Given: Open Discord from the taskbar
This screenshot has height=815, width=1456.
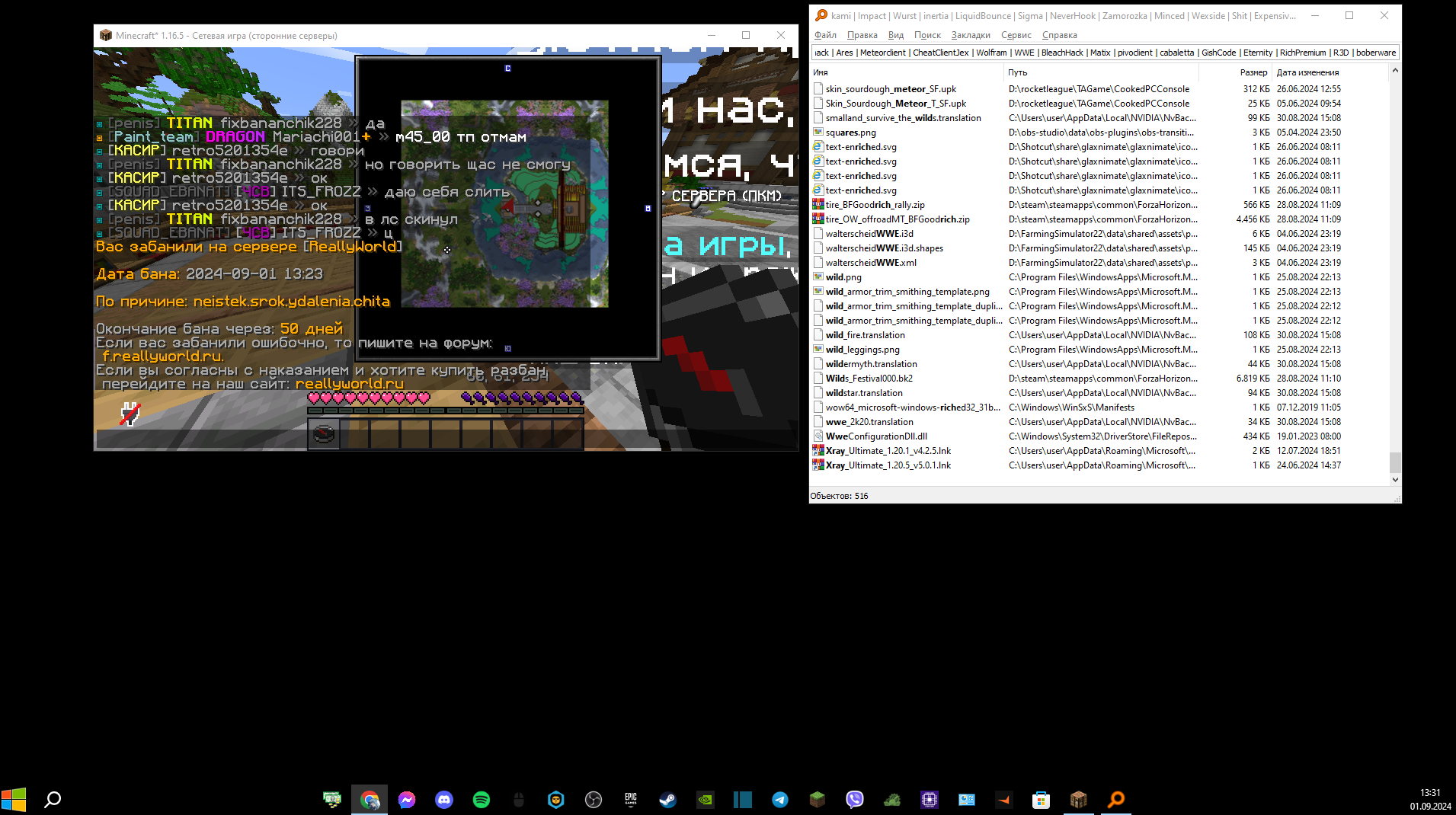Looking at the screenshot, I should coord(444,799).
